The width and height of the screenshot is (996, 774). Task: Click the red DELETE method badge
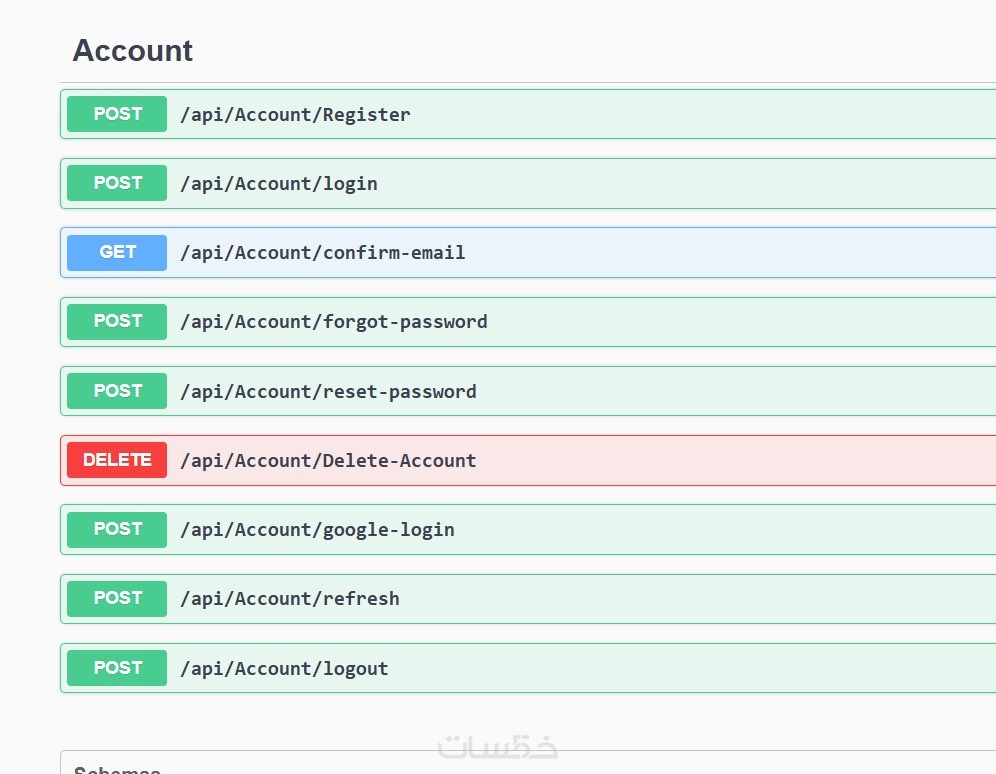[x=117, y=460]
